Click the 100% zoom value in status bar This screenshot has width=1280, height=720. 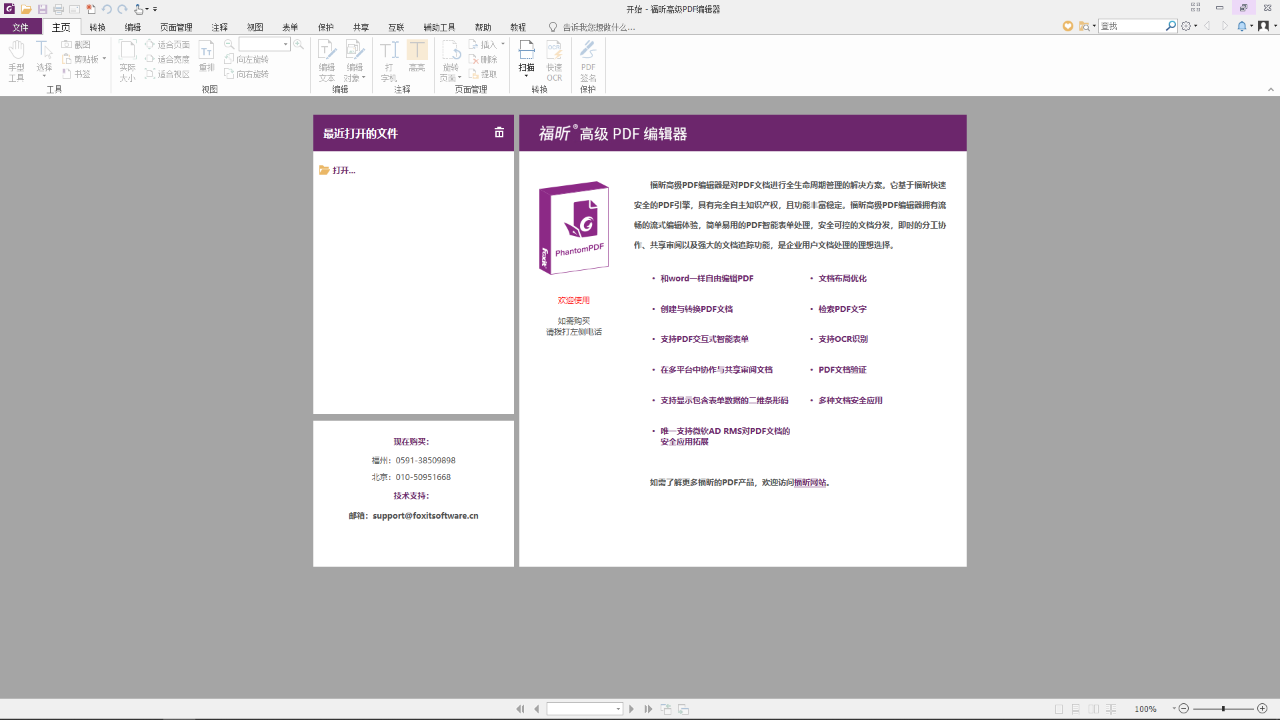[x=1146, y=709]
